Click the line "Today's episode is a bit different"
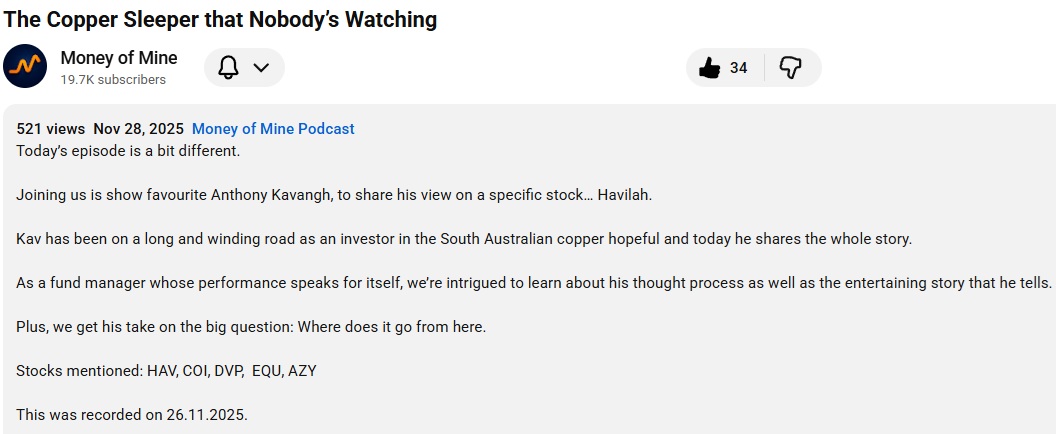 click(x=128, y=151)
